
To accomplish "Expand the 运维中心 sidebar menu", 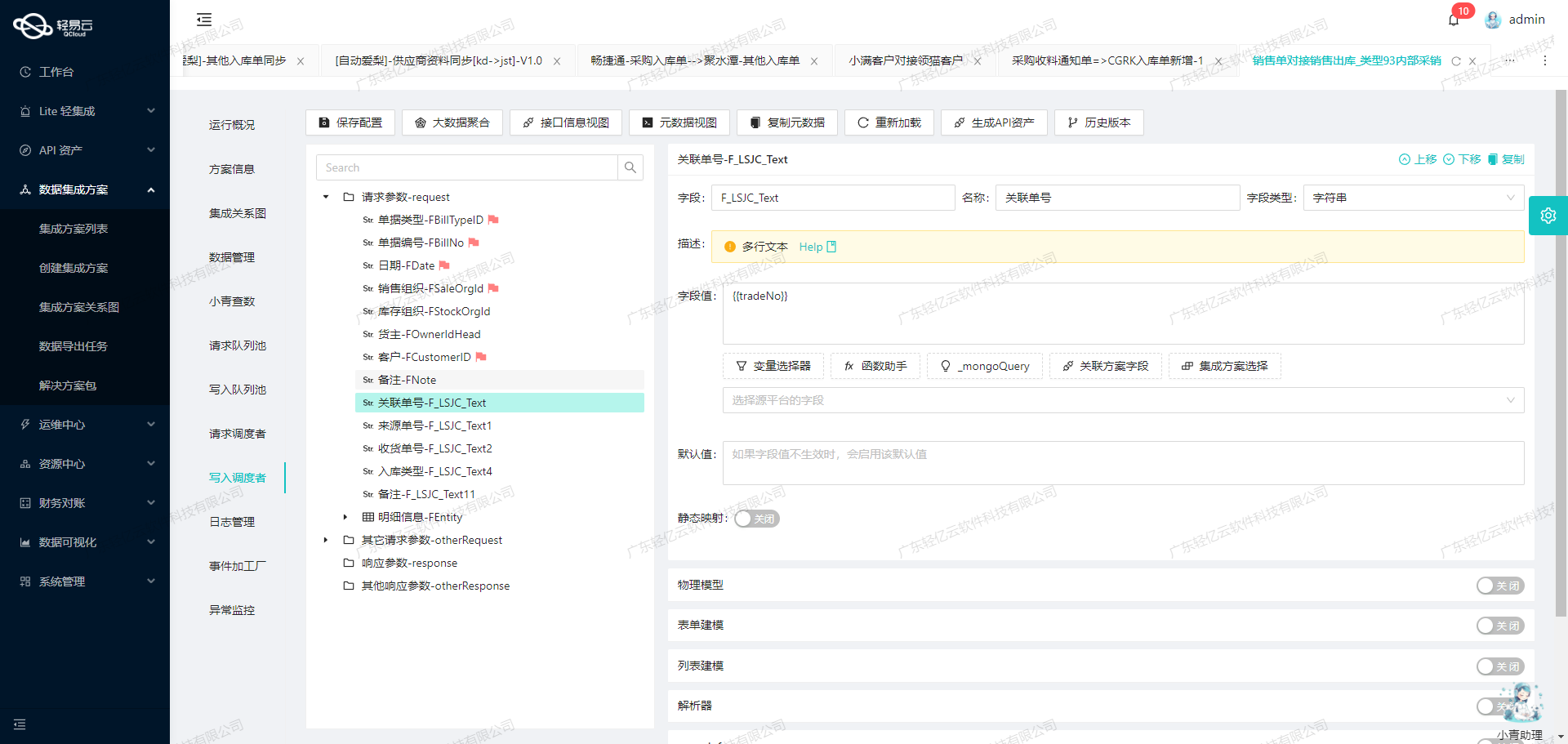I will pyautogui.click(x=85, y=425).
